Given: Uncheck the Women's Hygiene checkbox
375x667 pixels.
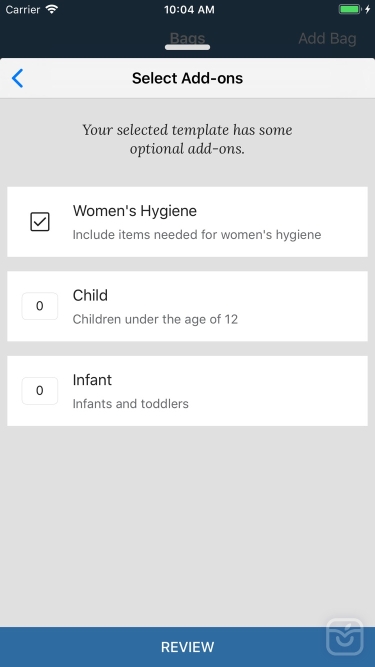Looking at the screenshot, I should 40,222.
